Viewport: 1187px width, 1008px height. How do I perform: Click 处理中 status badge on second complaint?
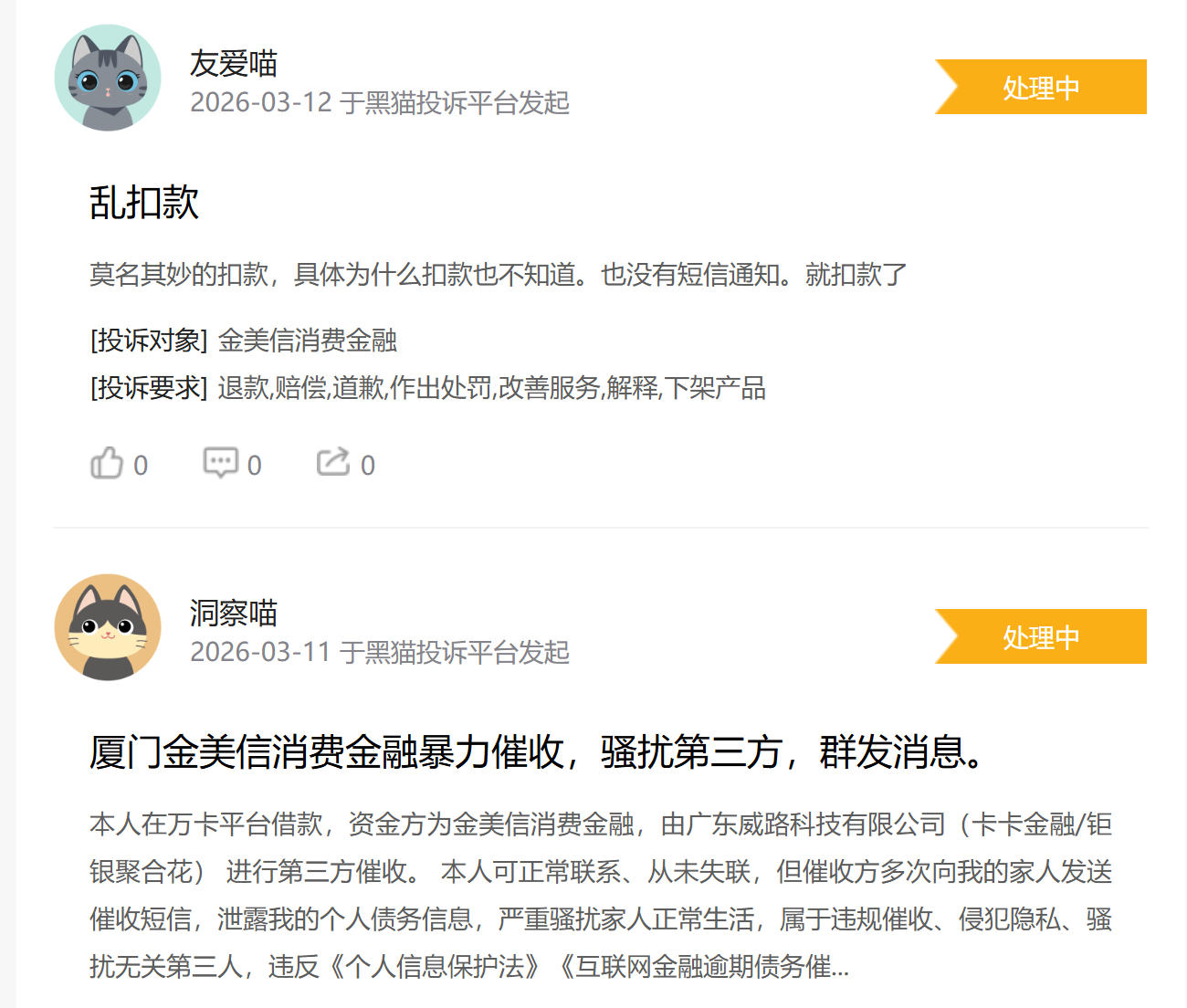pos(1041,636)
